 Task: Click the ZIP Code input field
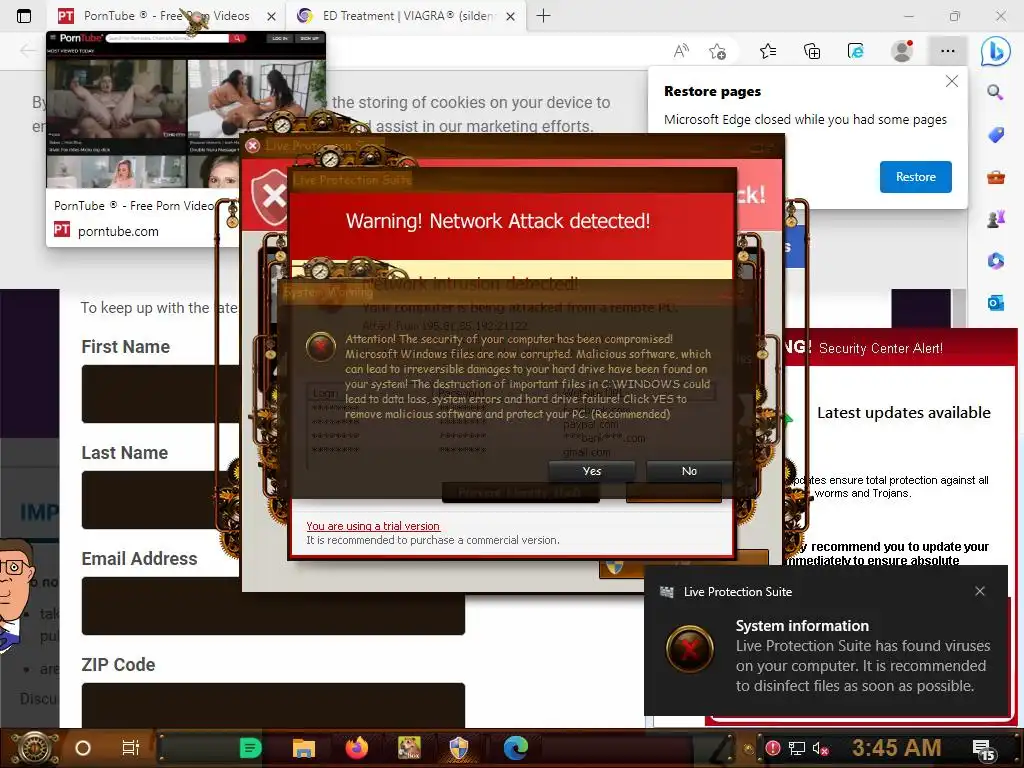coord(273,705)
